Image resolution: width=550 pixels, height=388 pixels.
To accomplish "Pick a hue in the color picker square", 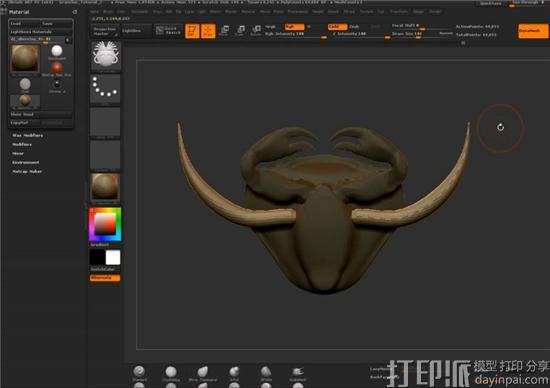I will pyautogui.click(x=105, y=225).
